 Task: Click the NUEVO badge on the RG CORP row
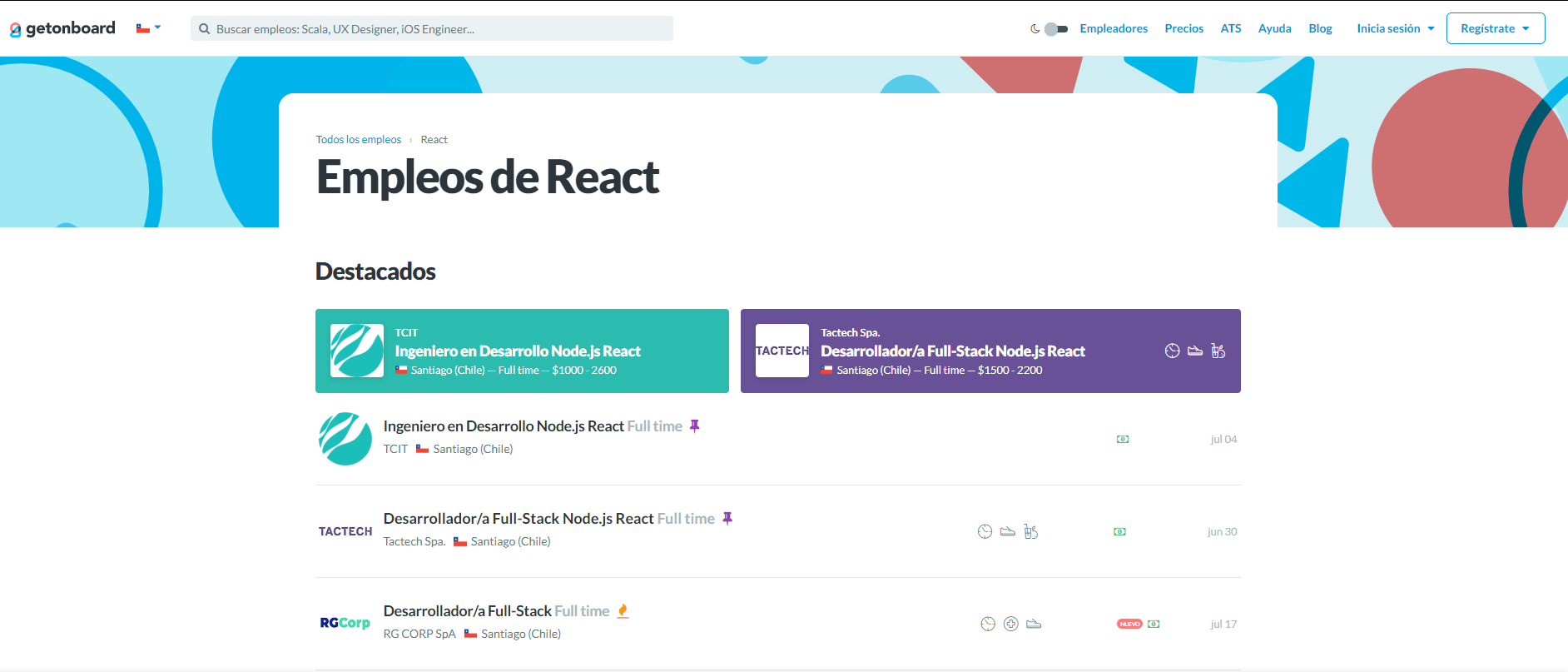pyautogui.click(x=1129, y=624)
